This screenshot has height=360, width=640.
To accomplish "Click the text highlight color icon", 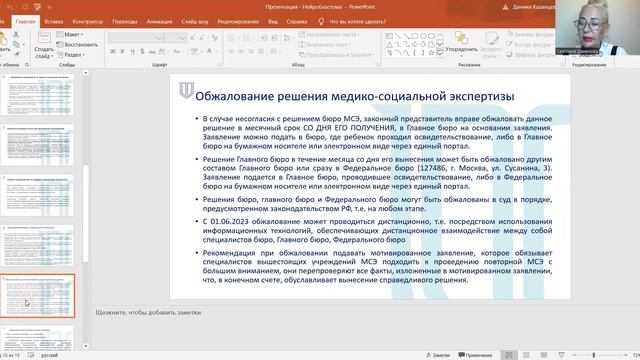I will 194,51.
